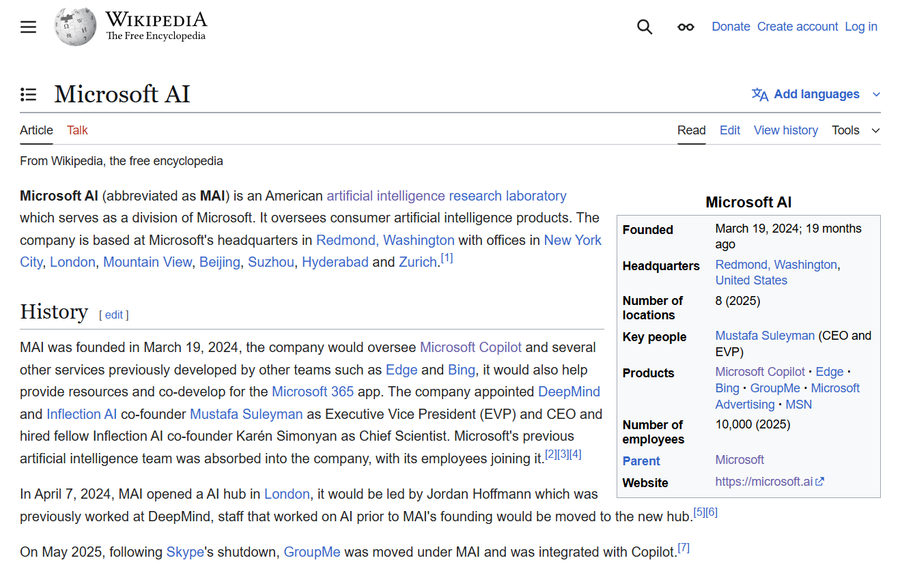Click citation reference [2]
Image resolution: width=900 pixels, height=569 pixels.
pyautogui.click(x=550, y=454)
